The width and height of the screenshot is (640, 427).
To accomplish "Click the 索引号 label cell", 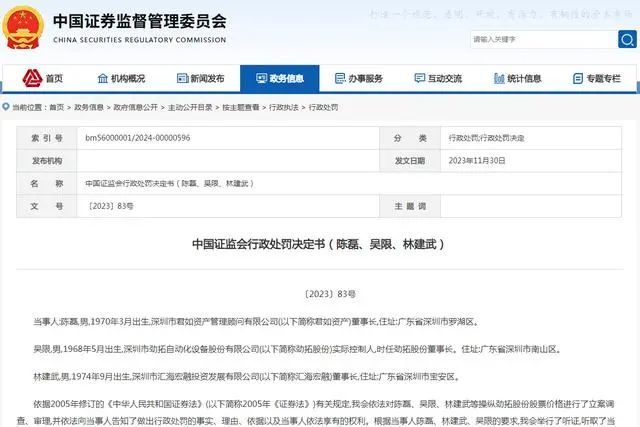I will point(47,138).
